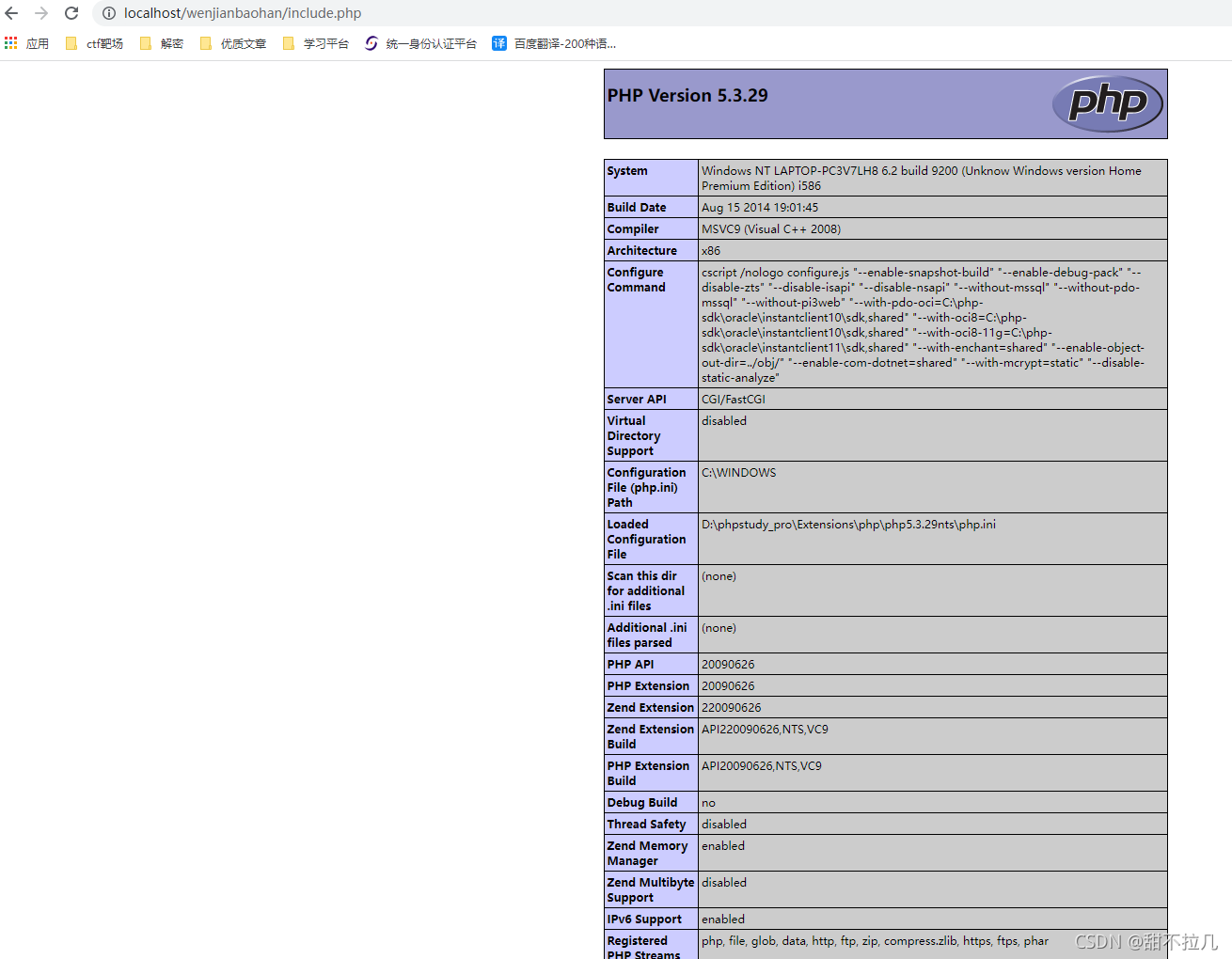Click the 'PHP Version 5.3.29' heading
This screenshot has width=1232, height=959.
687,95
